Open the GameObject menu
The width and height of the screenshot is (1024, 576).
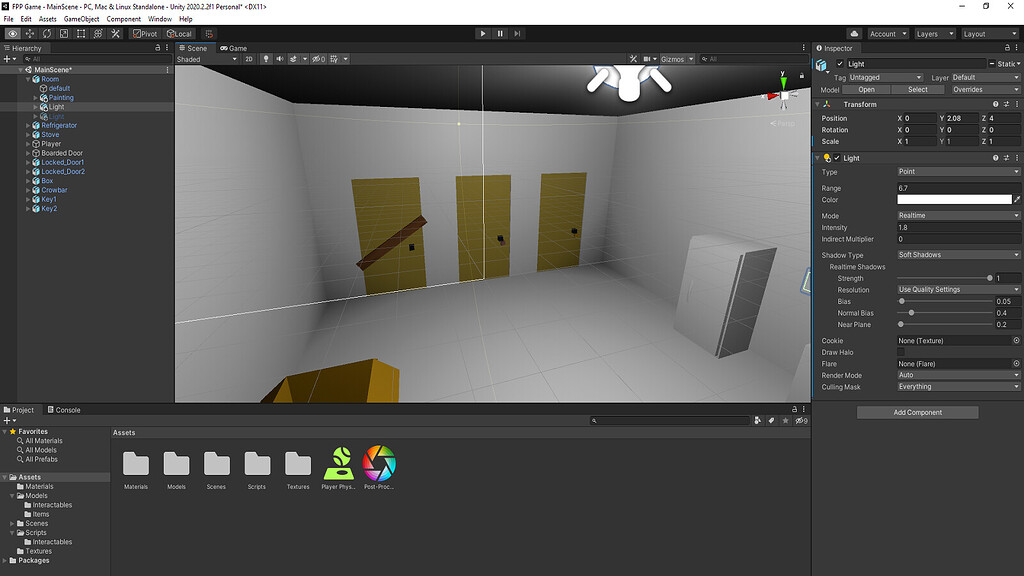[80, 18]
